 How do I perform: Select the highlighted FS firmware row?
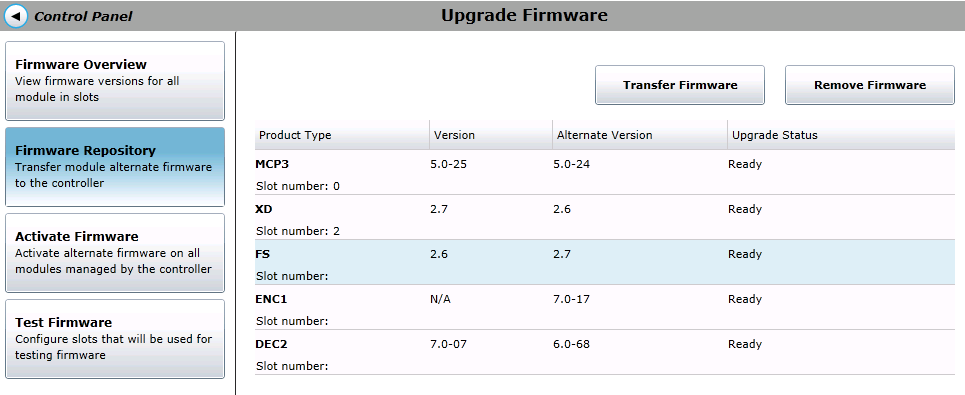point(605,262)
